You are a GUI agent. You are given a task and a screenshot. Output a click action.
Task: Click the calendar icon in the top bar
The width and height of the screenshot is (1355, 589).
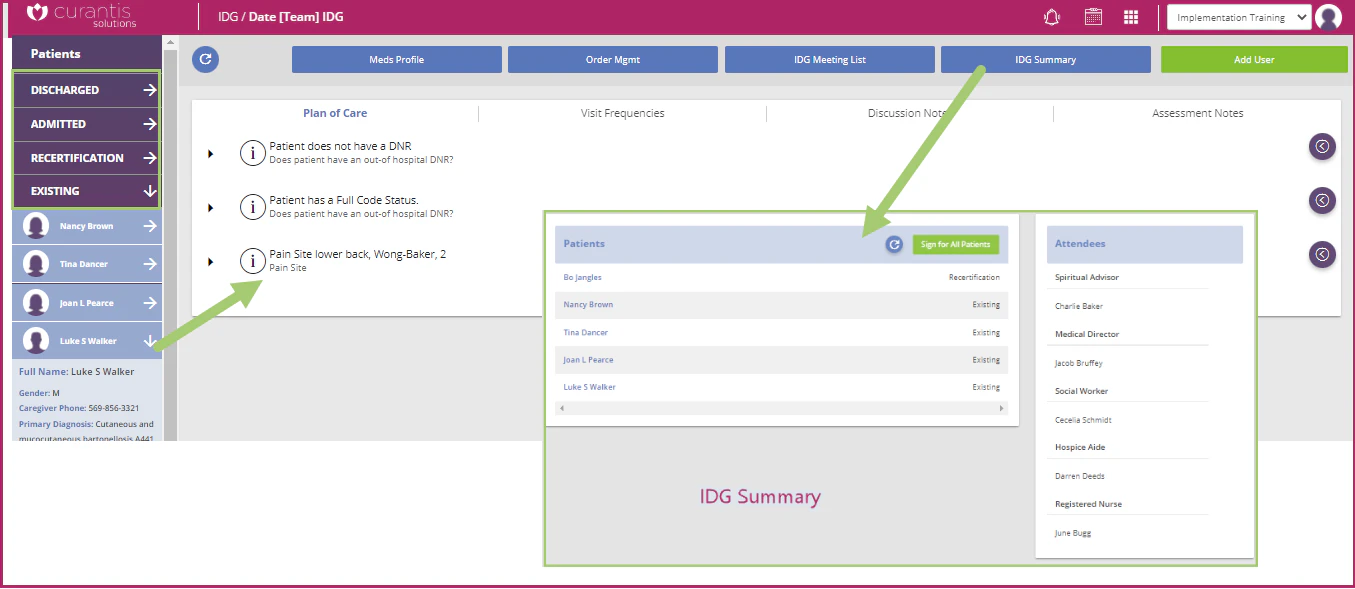coord(1093,16)
